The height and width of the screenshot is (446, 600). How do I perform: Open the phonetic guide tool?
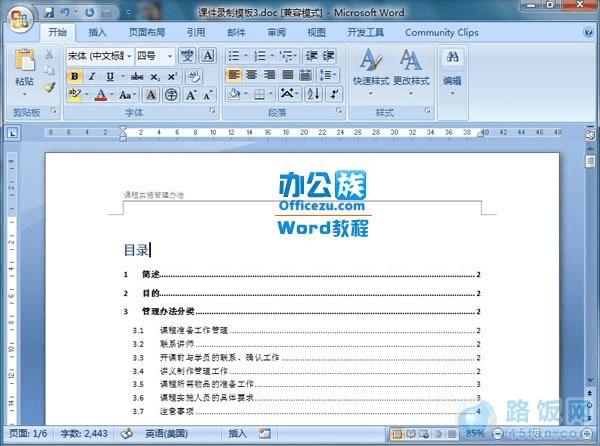pyautogui.click(x=187, y=56)
